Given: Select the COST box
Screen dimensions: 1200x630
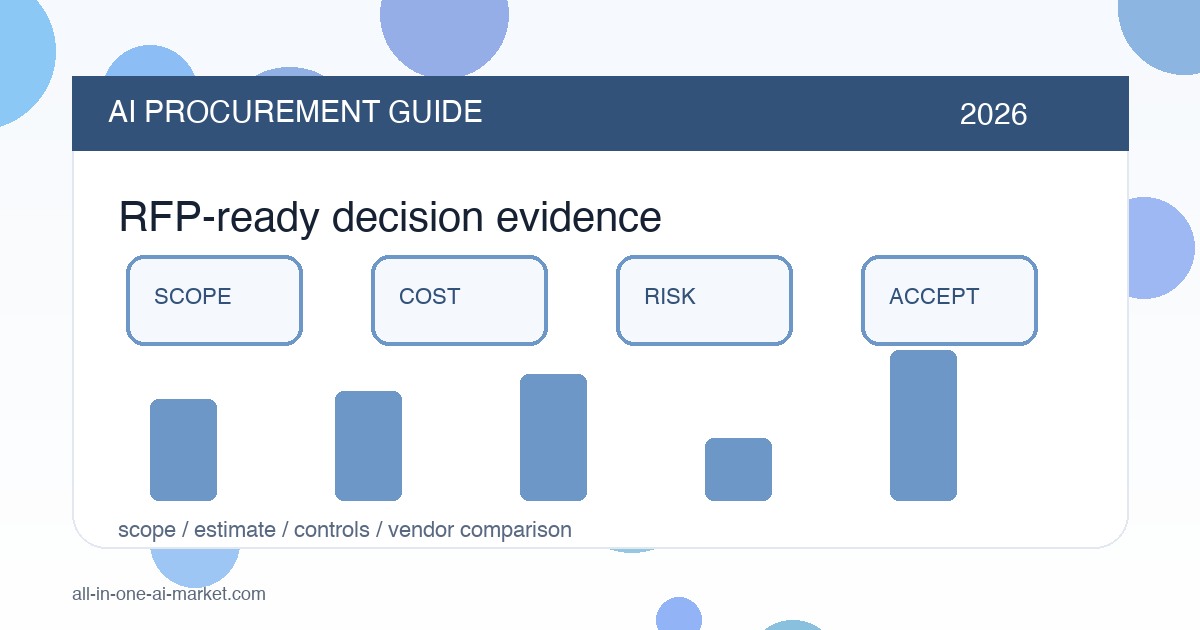Looking at the screenshot, I should click(x=459, y=300).
